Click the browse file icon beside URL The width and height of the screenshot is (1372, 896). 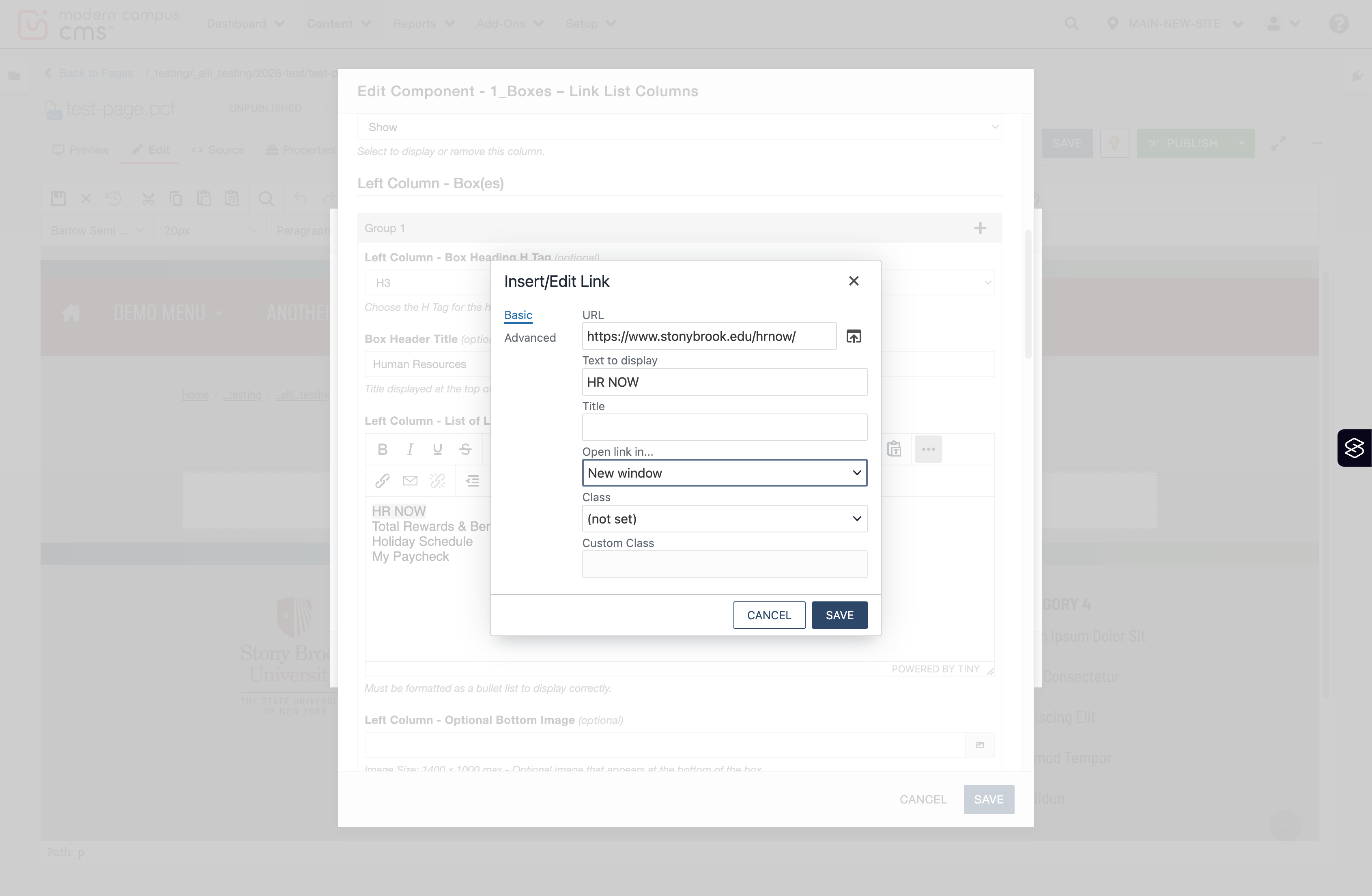click(x=853, y=336)
